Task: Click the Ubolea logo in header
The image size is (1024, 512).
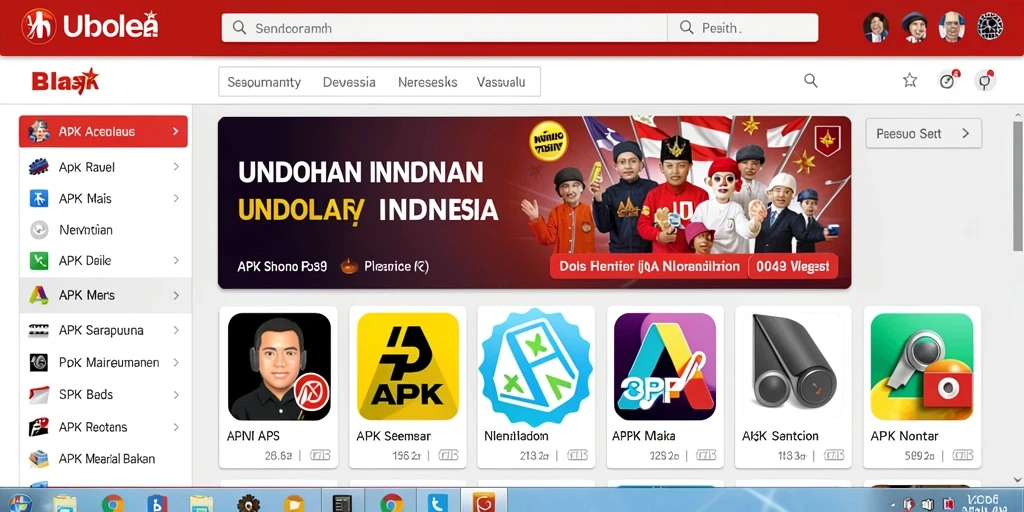Action: tap(90, 27)
